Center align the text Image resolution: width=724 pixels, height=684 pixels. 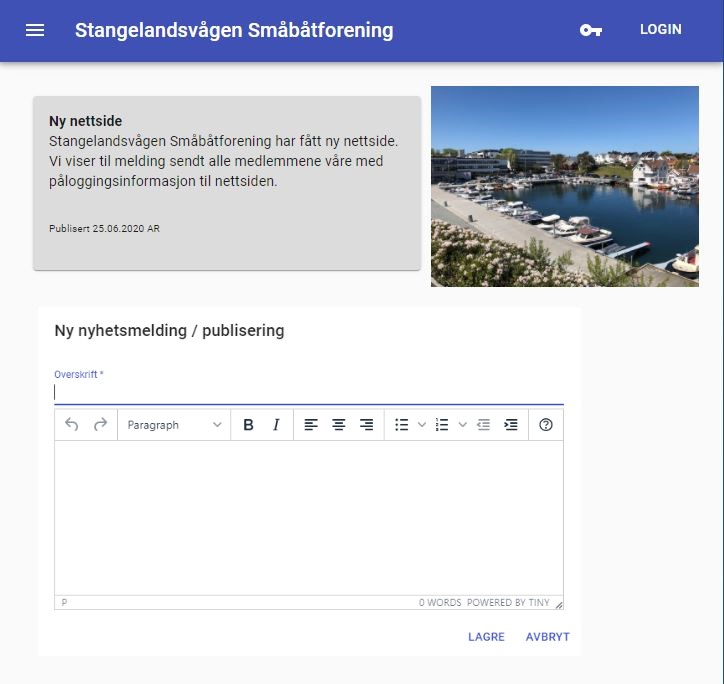click(x=339, y=425)
